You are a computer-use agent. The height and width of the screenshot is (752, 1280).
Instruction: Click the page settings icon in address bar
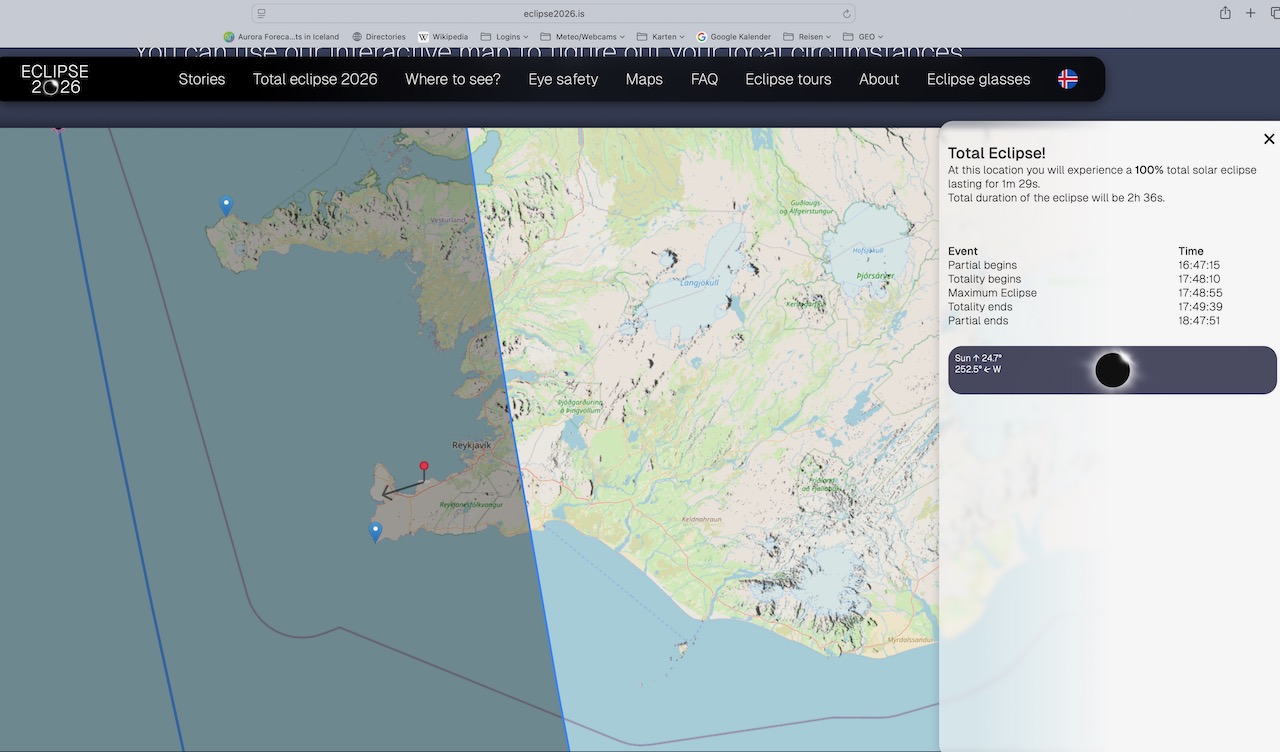click(261, 14)
